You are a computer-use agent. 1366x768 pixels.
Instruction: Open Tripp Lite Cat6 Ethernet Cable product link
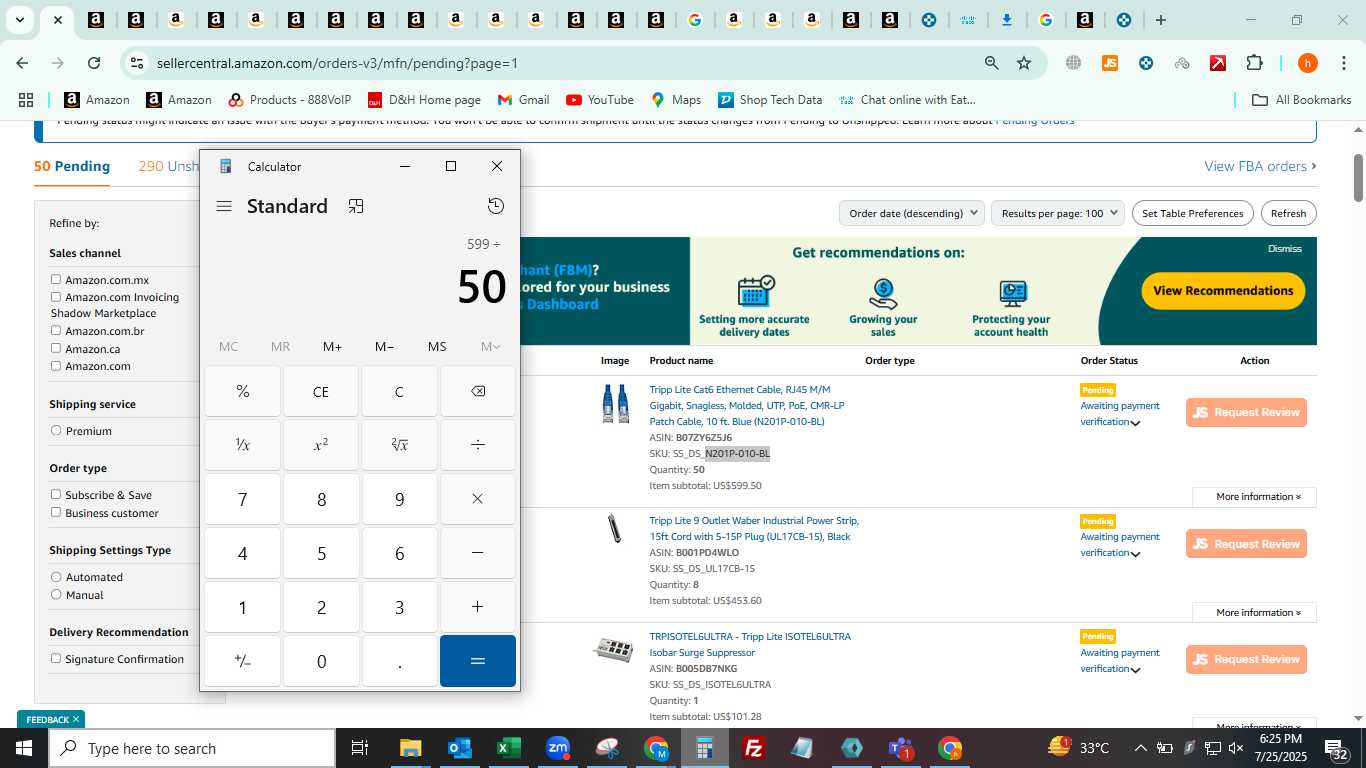pos(747,405)
